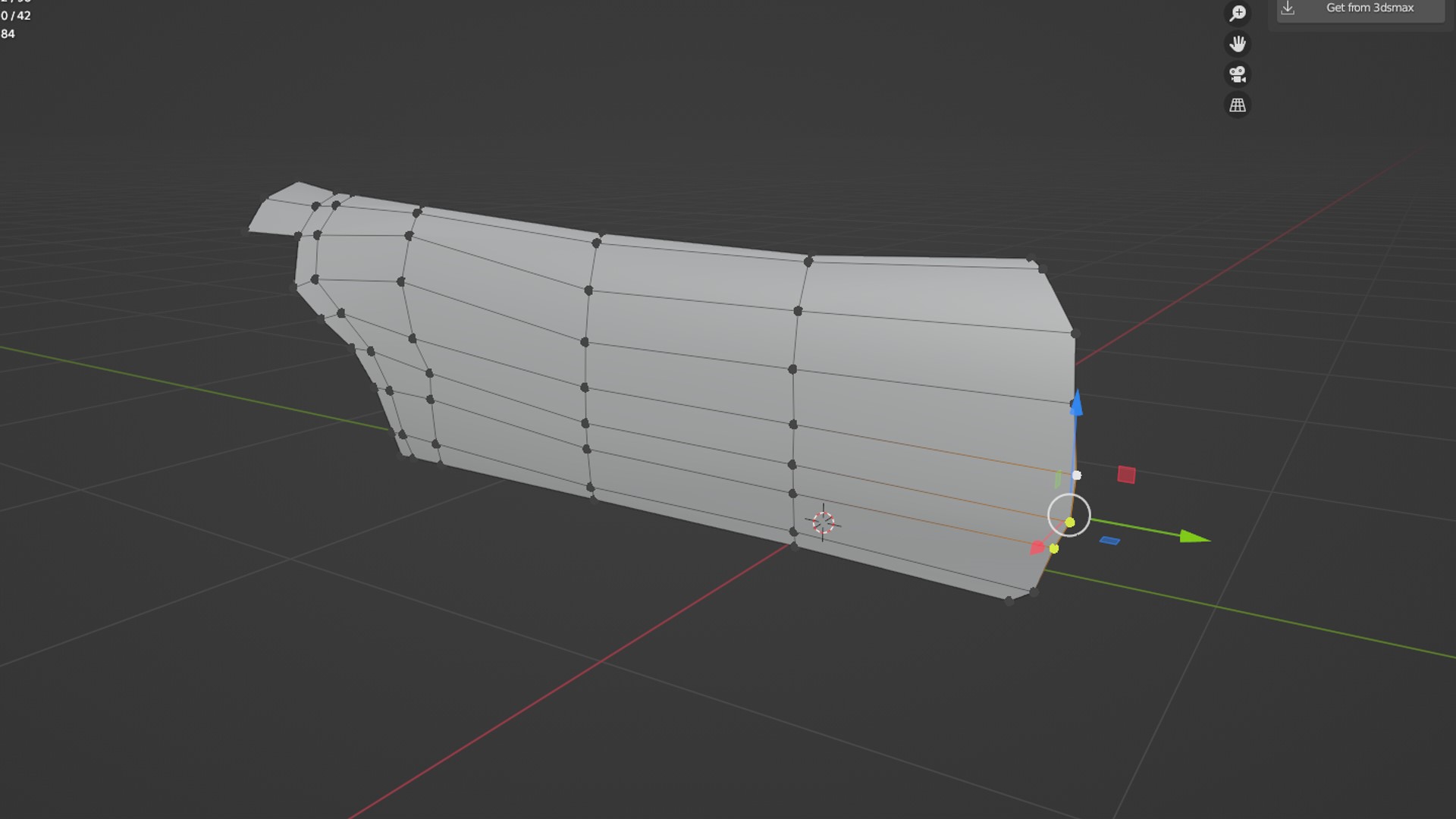The width and height of the screenshot is (1456, 819).
Task: Select the vertex where the red axis meets the mesh bottom
Action: pos(794,544)
